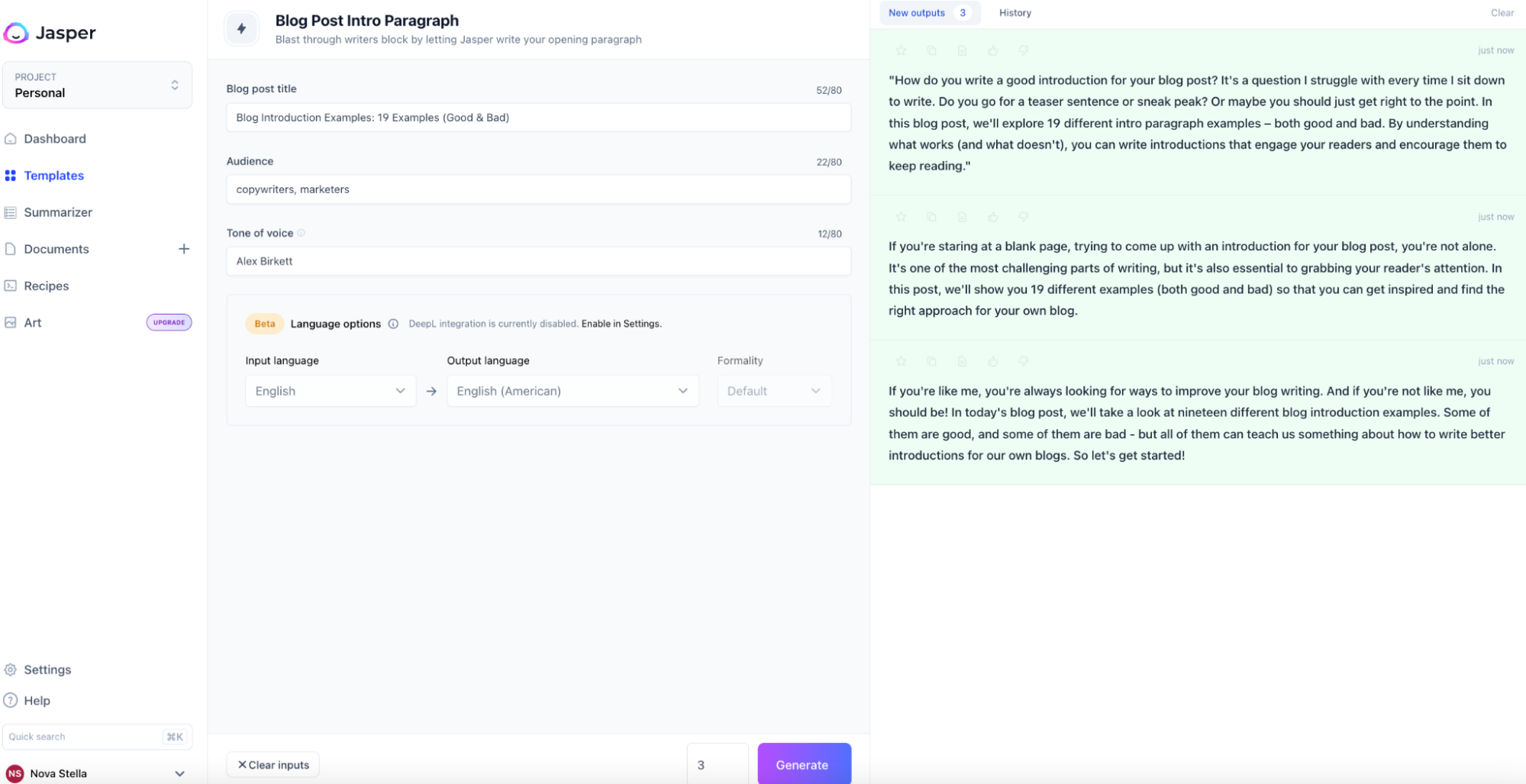This screenshot has height=784, width=1526.
Task: Switch to the History tab
Action: point(1015,13)
